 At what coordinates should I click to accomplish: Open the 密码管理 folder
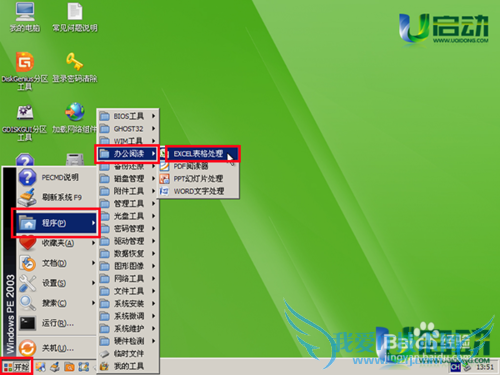pos(128,229)
